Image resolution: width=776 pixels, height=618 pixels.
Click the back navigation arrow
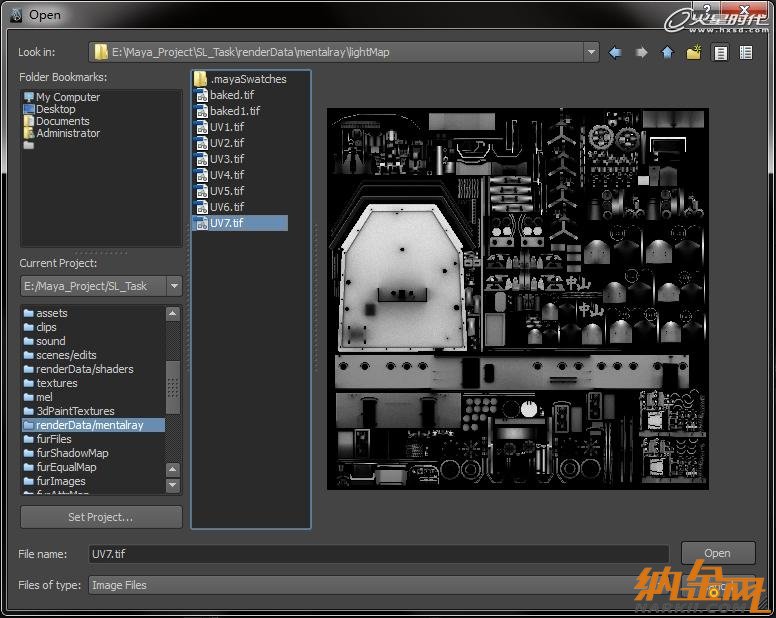(615, 52)
